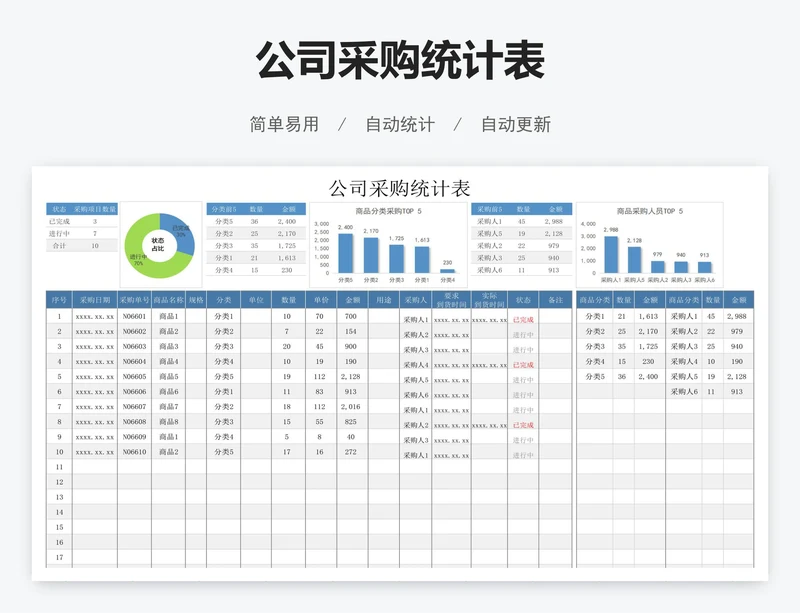Click the 规格 column header
The image size is (800, 613).
coord(196,300)
